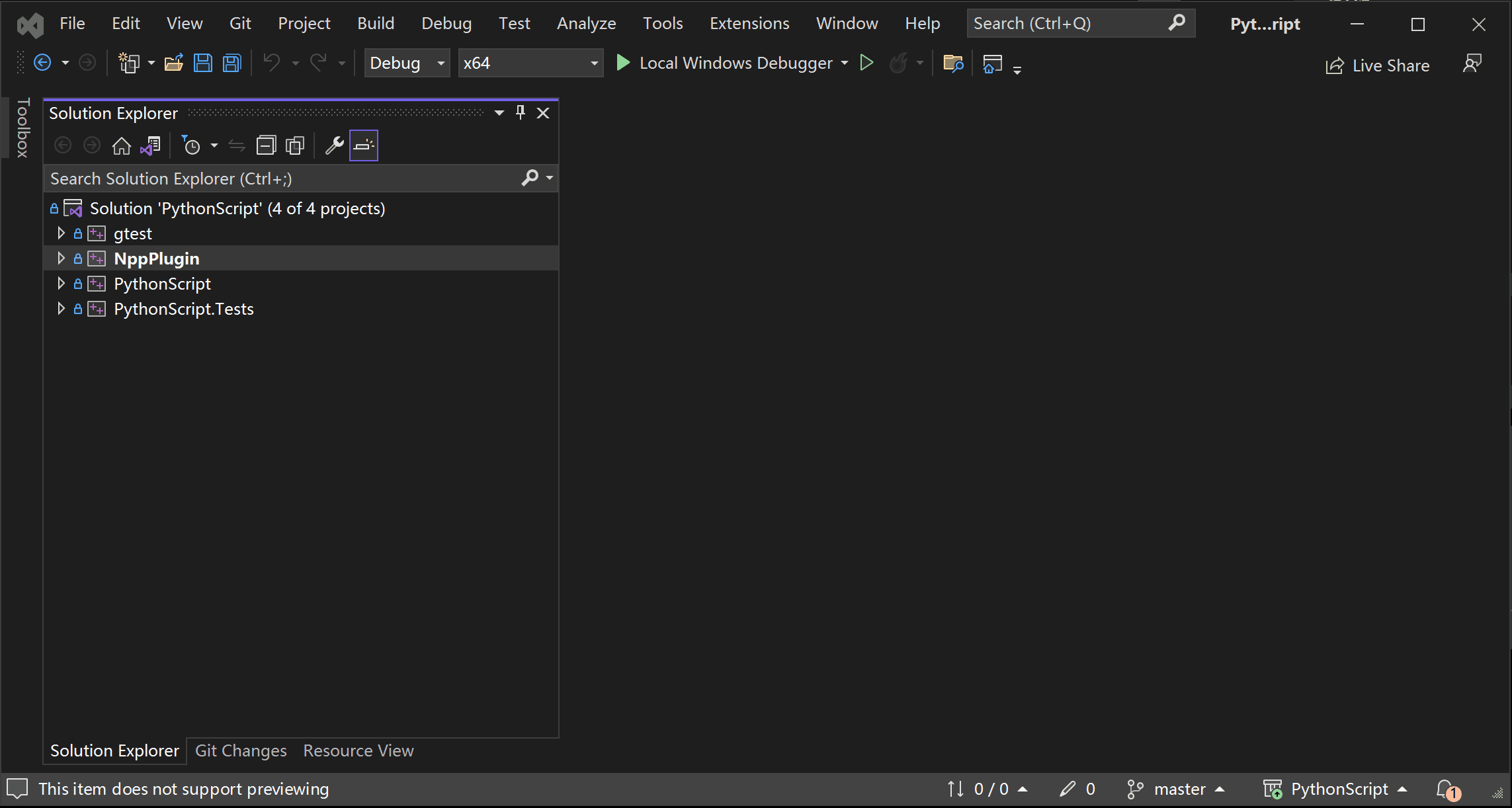
Task: Start Without Debugging with the outlined play icon
Action: [x=866, y=63]
